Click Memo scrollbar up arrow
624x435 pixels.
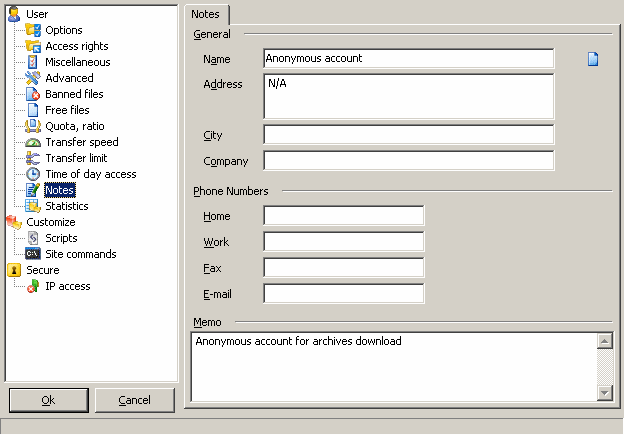605,341
